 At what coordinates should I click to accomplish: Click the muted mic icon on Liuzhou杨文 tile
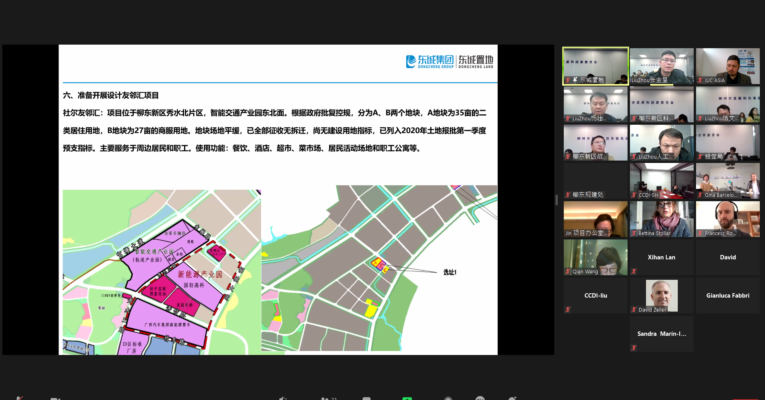pos(700,119)
